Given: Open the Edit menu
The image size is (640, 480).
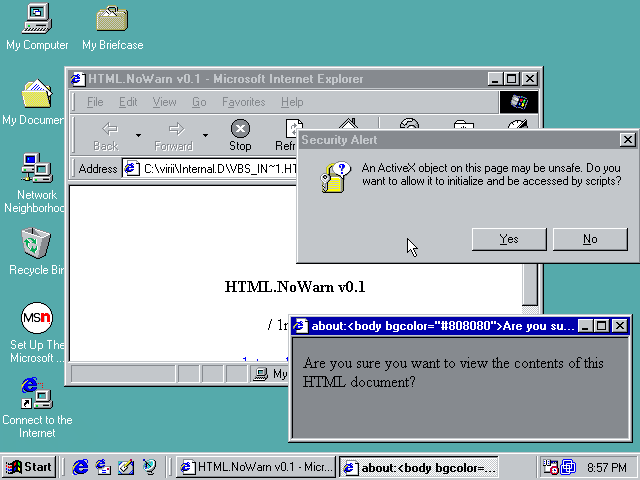Looking at the screenshot, I should point(128,102).
